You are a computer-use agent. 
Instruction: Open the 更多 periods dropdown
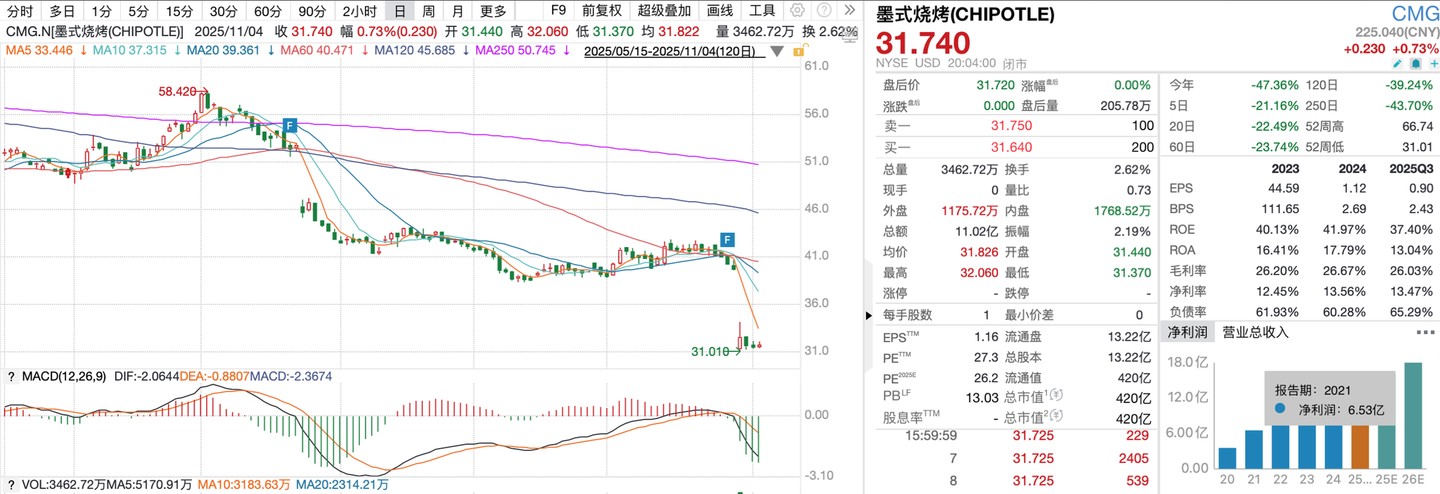[x=493, y=11]
